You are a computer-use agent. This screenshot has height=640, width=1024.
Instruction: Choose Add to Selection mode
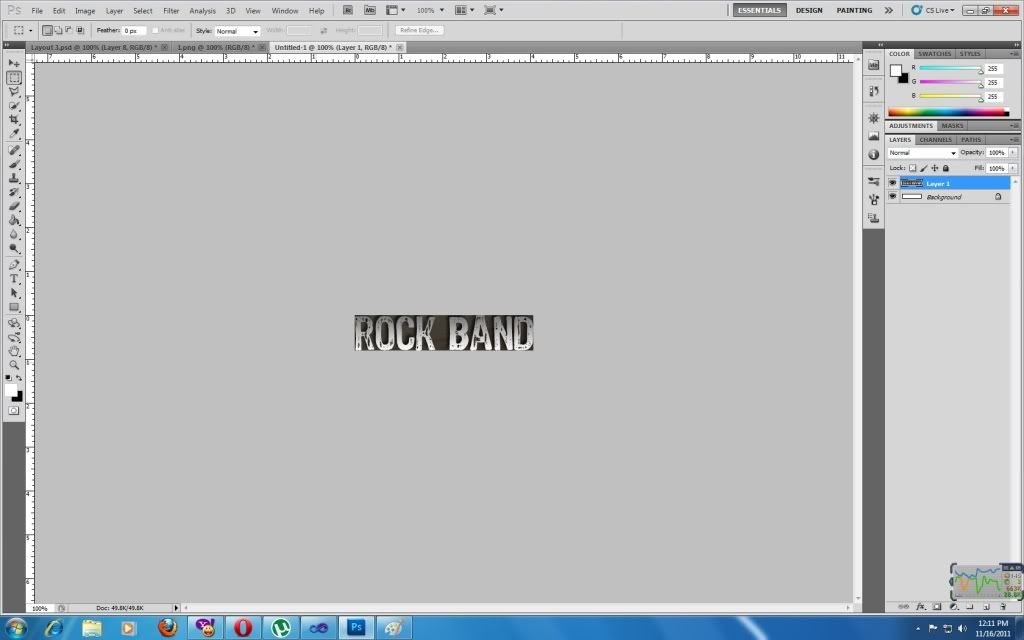(x=58, y=30)
